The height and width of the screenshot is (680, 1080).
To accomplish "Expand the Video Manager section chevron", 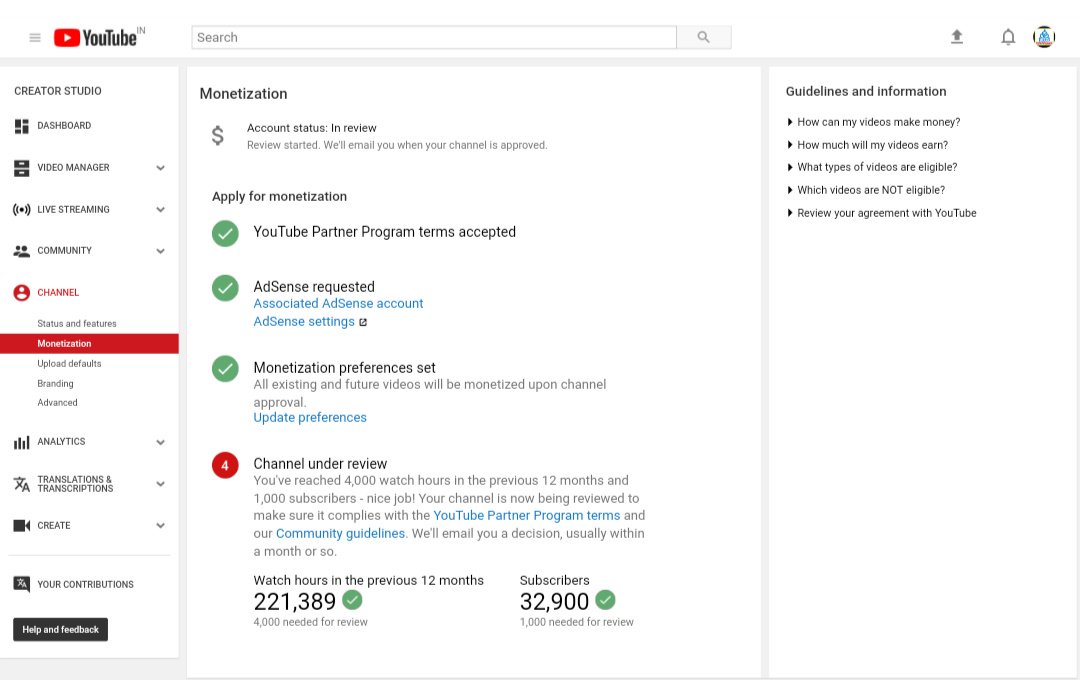I will click(x=160, y=167).
